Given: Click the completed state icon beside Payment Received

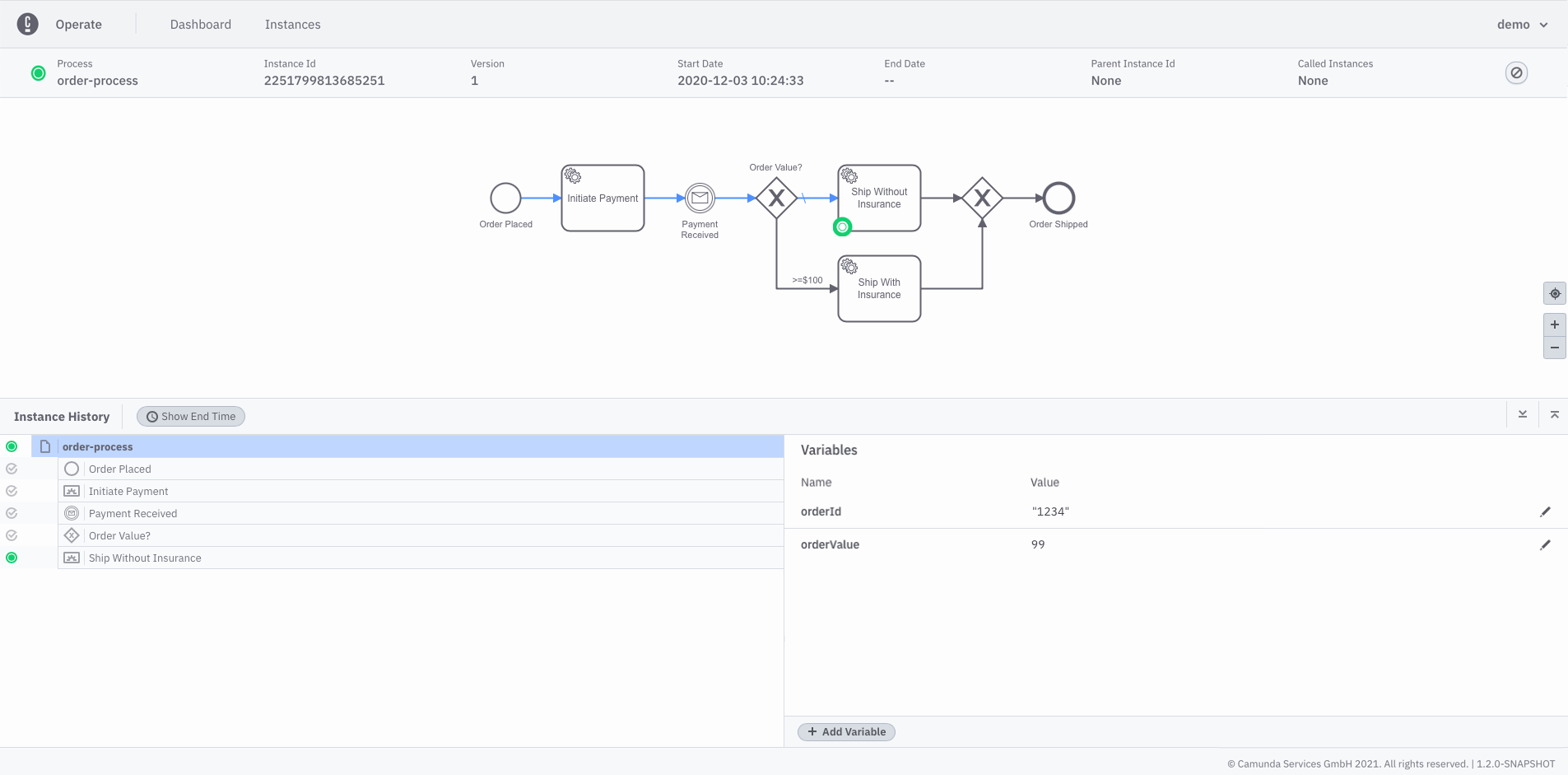Looking at the screenshot, I should click(12, 512).
